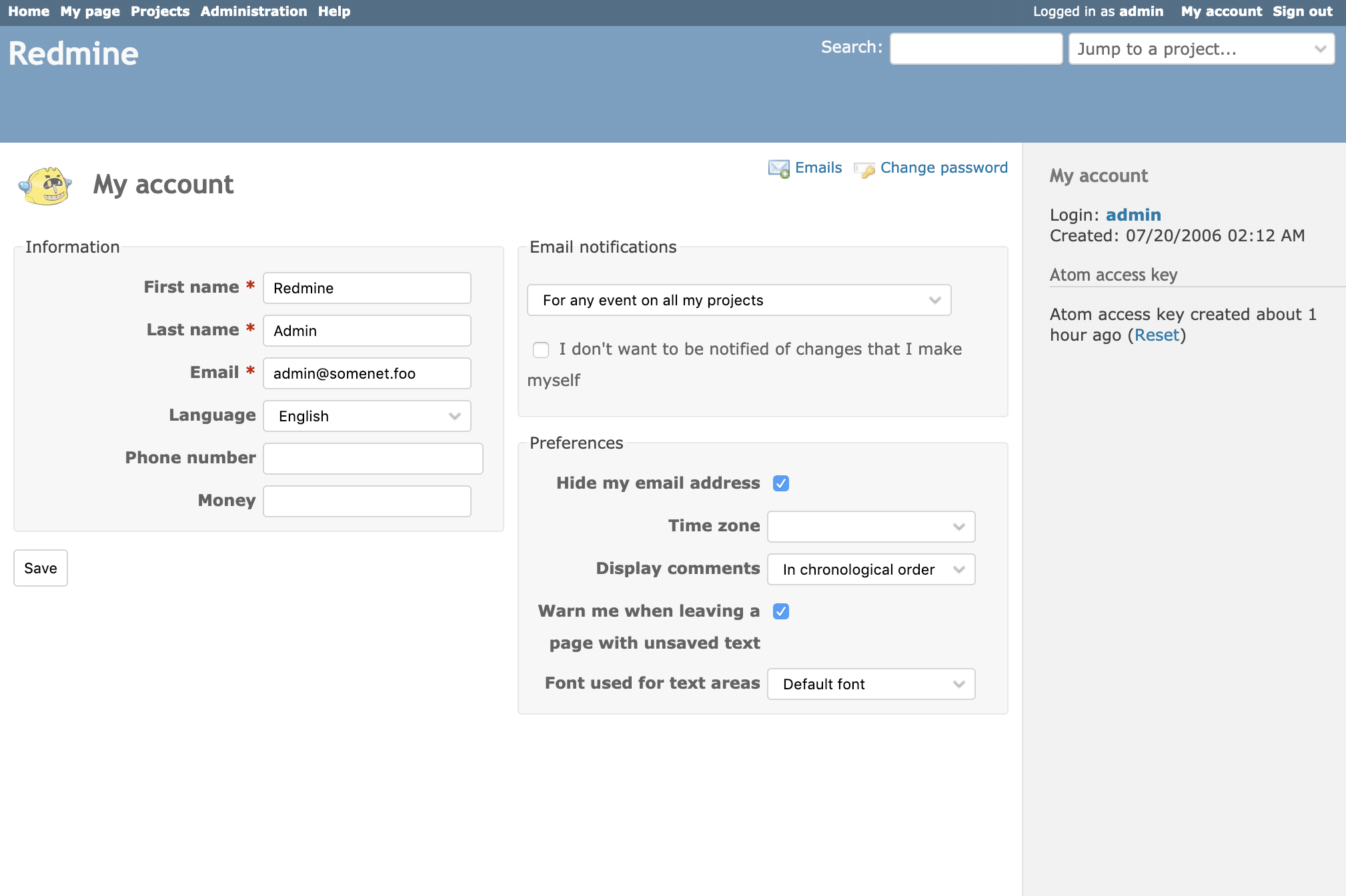Click the Font used for text areas label
Viewport: 1346px width, 896px height.
(652, 683)
